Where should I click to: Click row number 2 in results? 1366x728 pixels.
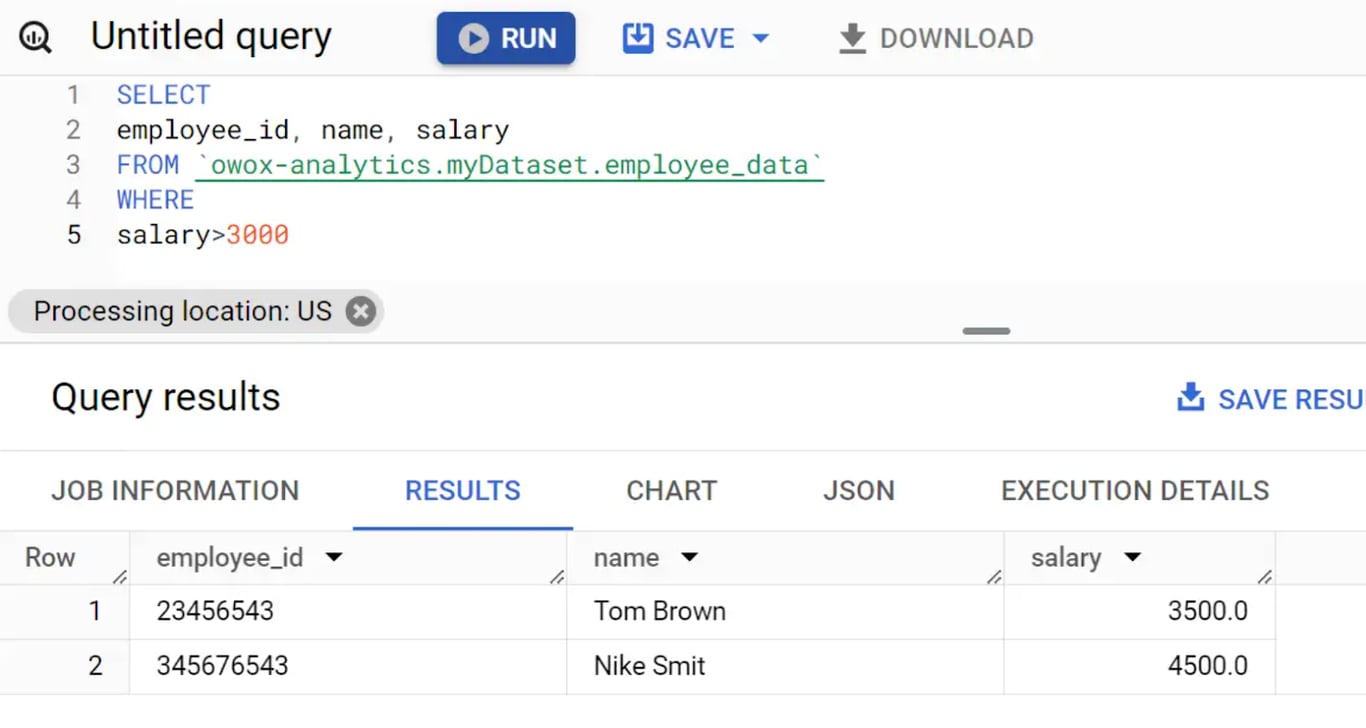[95, 666]
